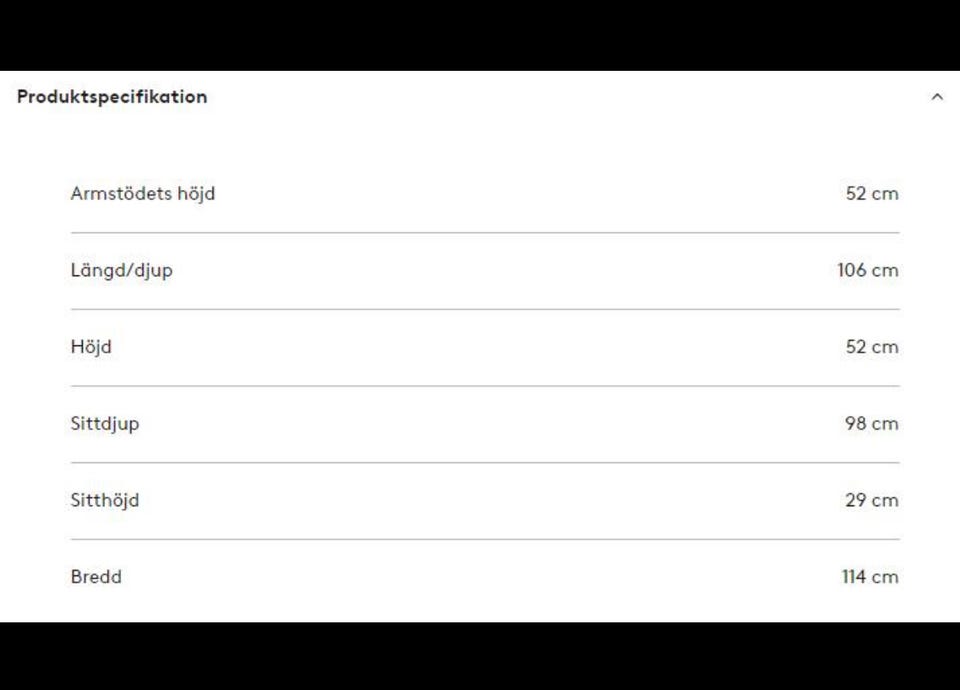Click the divider line below the Höjd row
Viewport: 960px width, 690px height.
click(485, 386)
